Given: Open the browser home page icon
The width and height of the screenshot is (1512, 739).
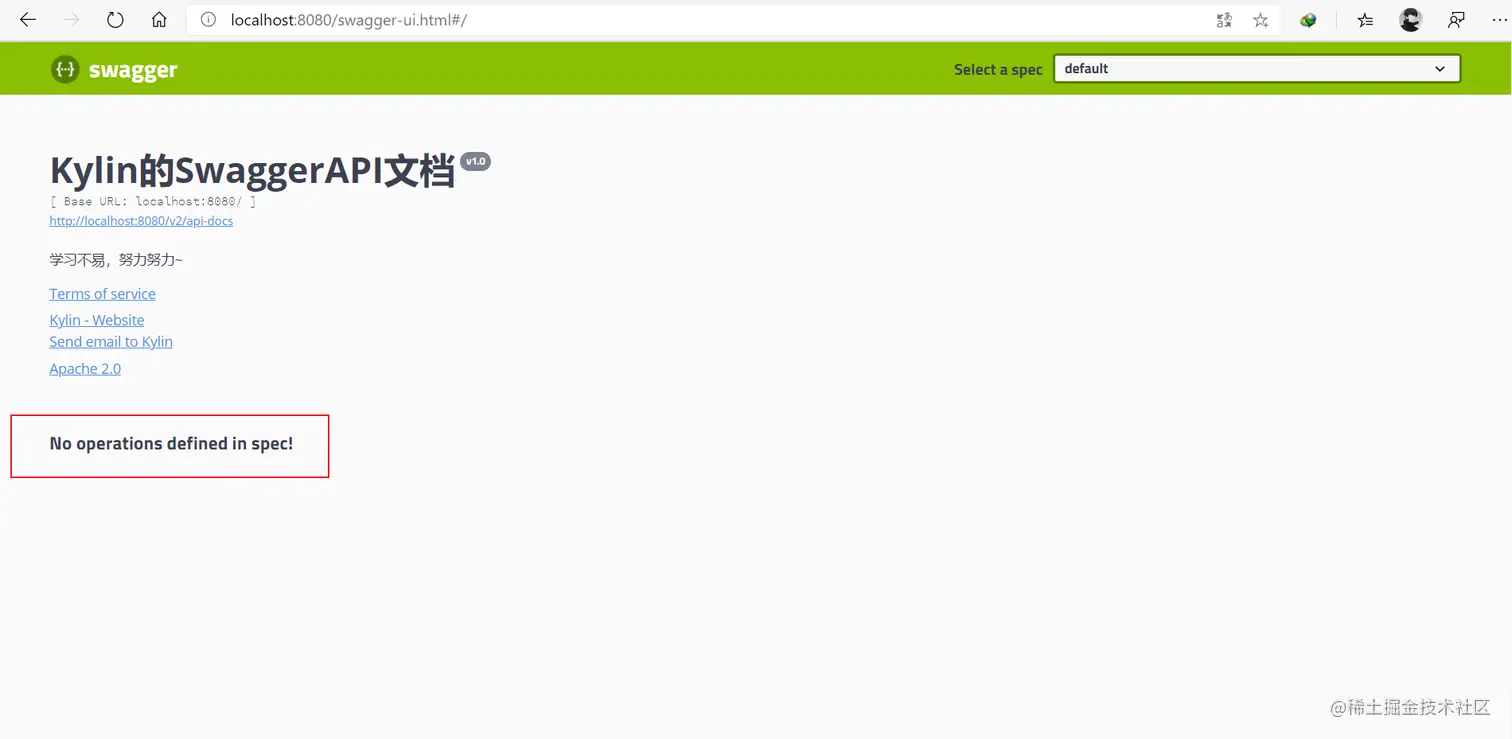Looking at the screenshot, I should (159, 20).
